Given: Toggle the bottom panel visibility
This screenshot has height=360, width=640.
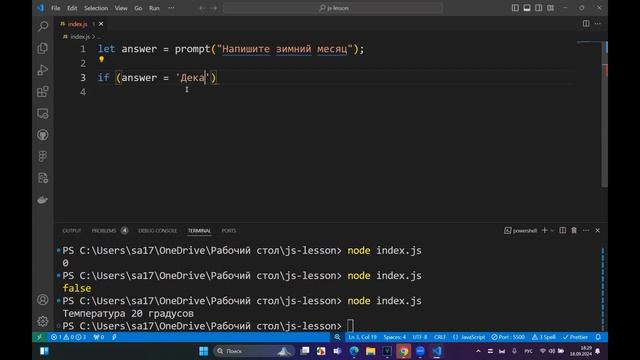Looking at the screenshot, I should click(527, 8).
